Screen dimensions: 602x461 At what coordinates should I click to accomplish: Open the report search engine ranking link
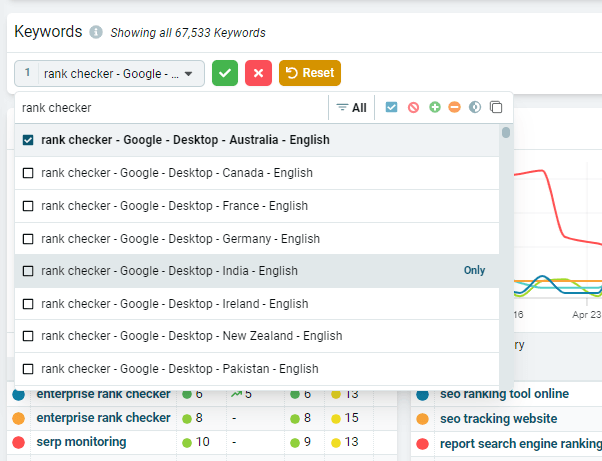(x=521, y=444)
